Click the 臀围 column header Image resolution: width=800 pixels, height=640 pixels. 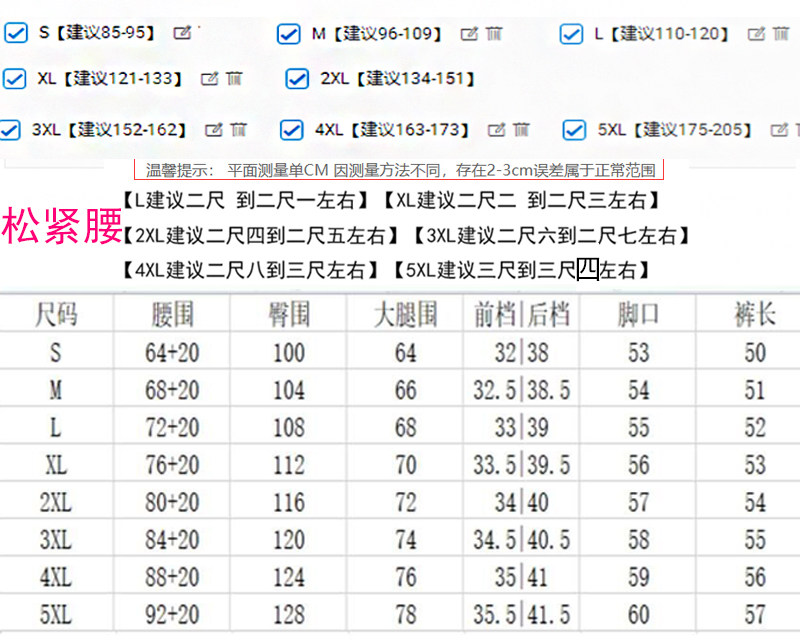(289, 314)
